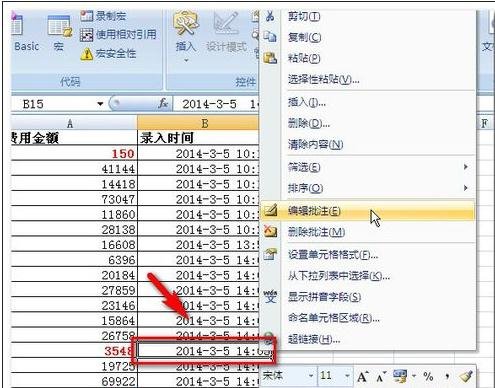Click the cell containing 23146
Image resolution: width=495 pixels, height=388 pixels.
tap(74, 305)
